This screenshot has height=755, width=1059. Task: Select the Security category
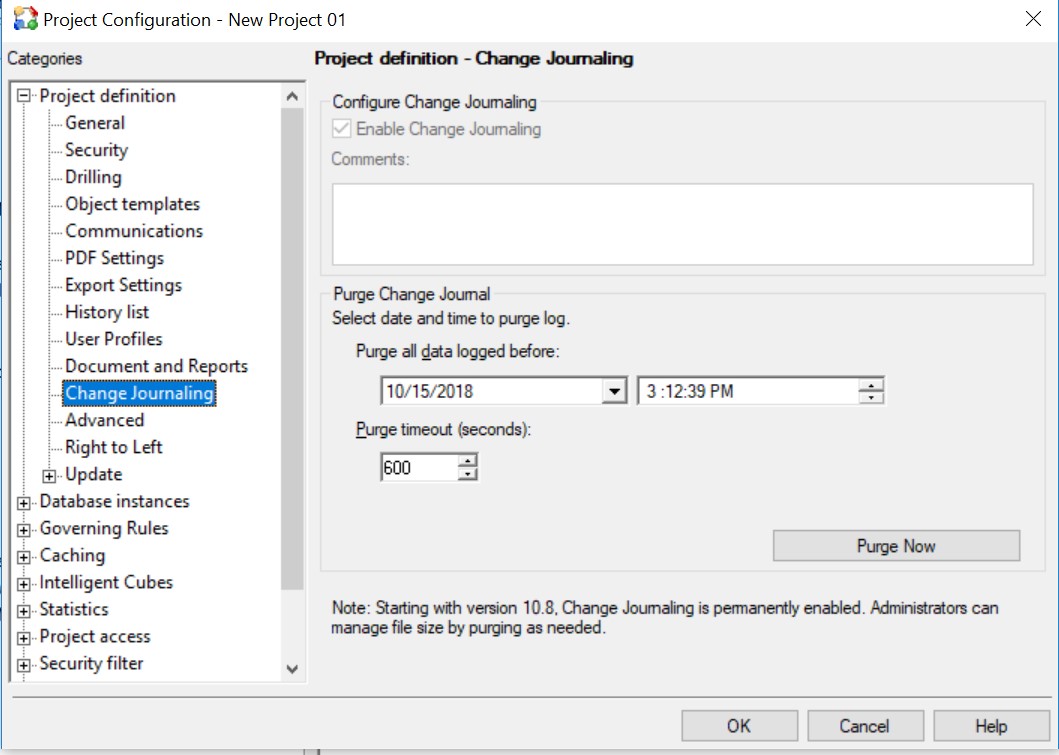pos(95,149)
